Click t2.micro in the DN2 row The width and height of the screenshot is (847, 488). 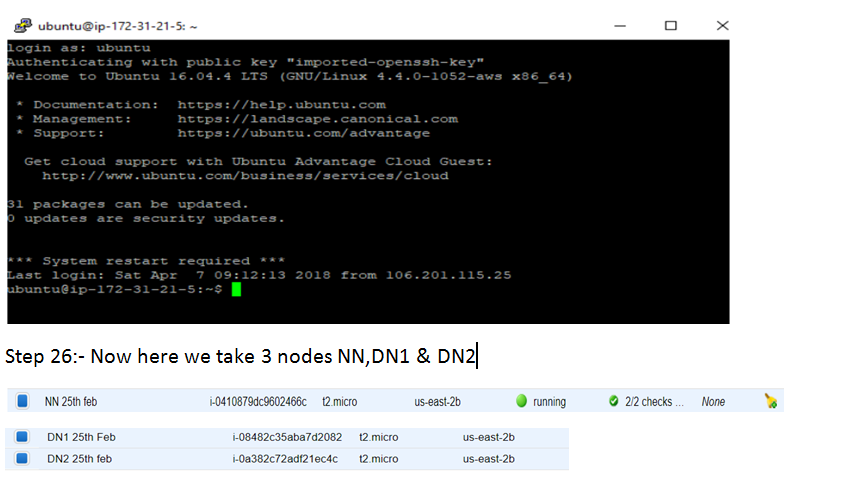[x=379, y=459]
